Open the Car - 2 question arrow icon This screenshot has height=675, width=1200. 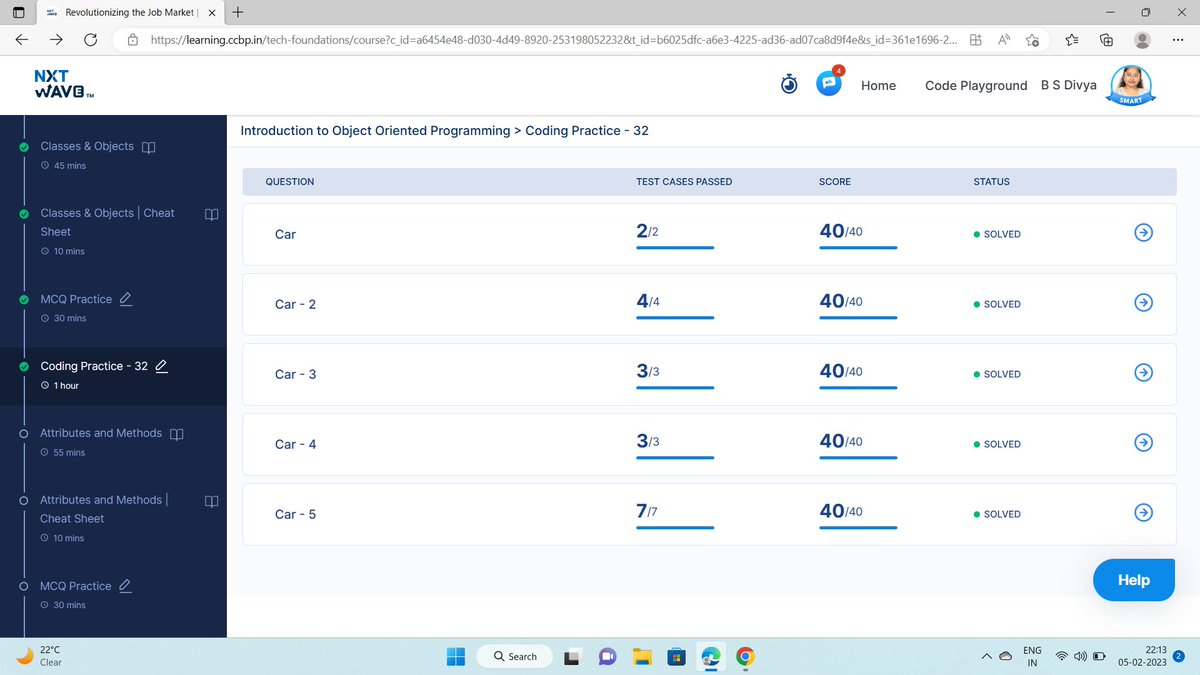(1144, 302)
